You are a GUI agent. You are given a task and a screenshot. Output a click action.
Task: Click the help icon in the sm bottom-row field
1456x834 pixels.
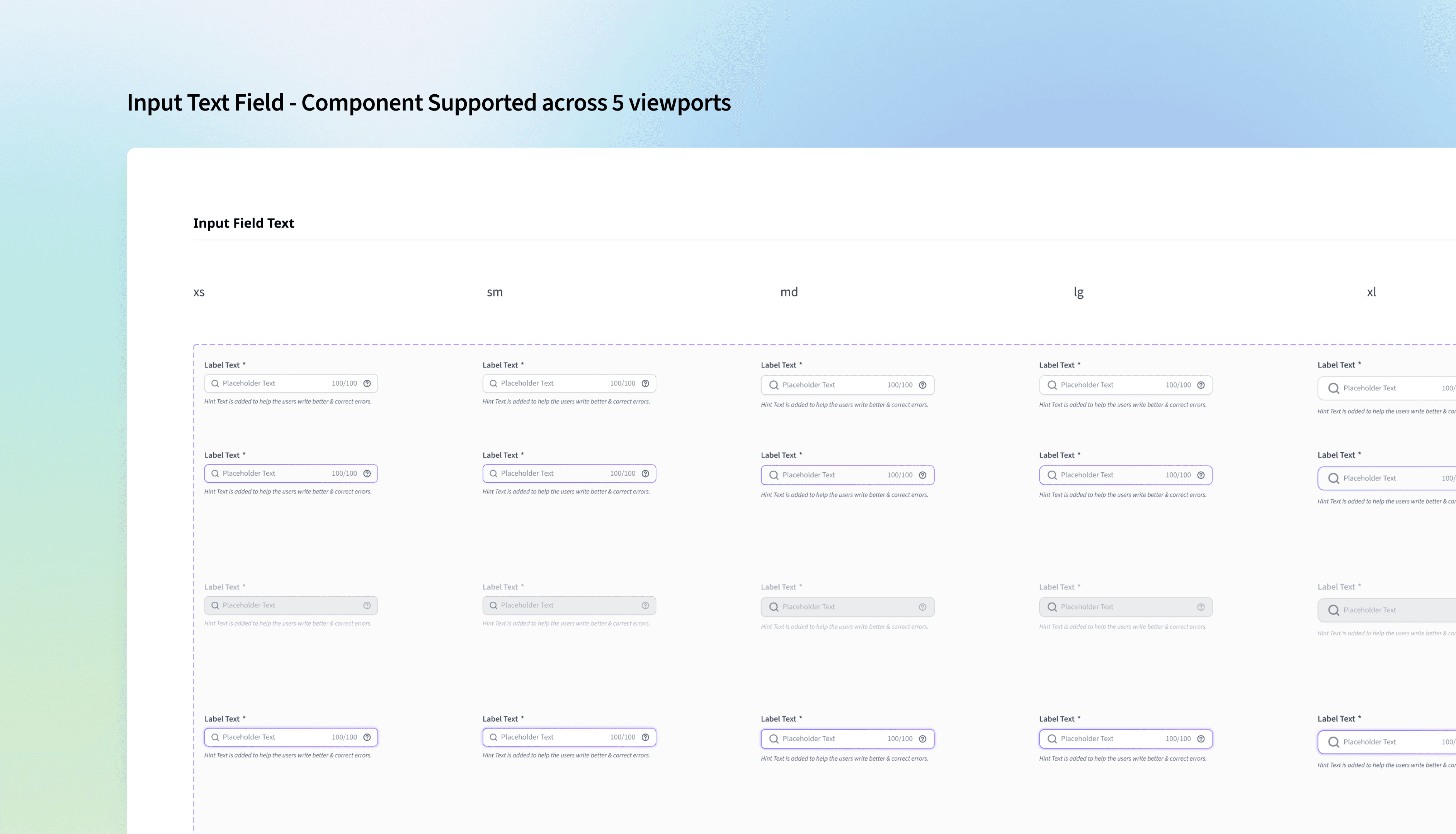tap(645, 737)
